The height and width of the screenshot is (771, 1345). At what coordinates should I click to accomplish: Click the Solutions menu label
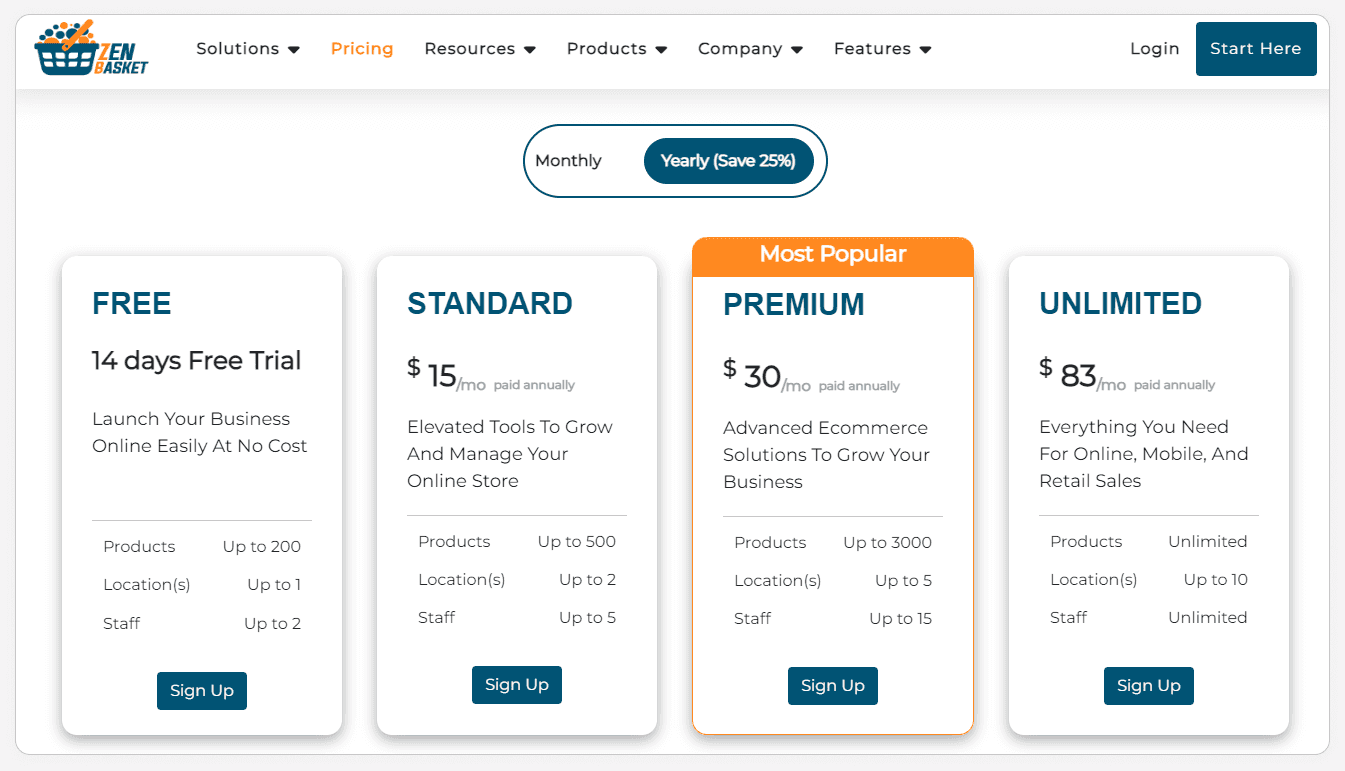coord(238,49)
